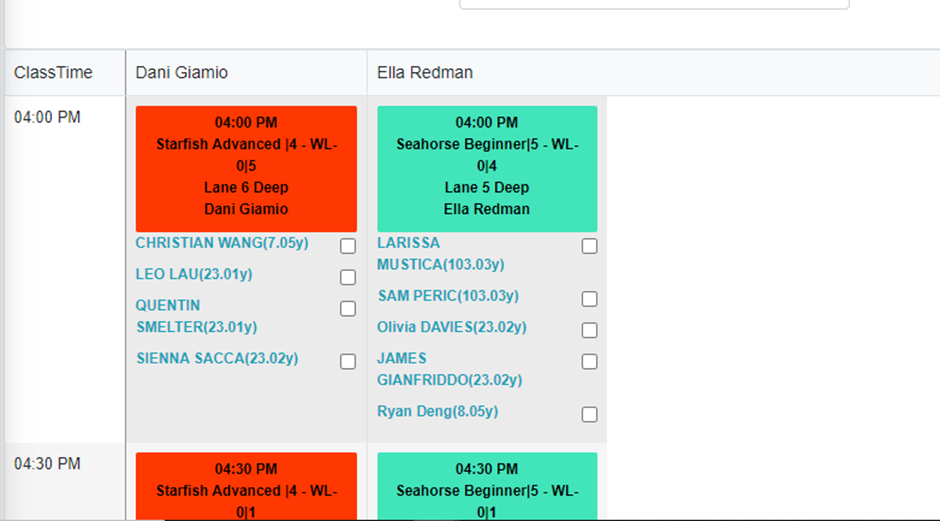The height and width of the screenshot is (521, 940).
Task: Open the 04:00 PM Seahorse Beginner class card
Action: pyautogui.click(x=487, y=168)
